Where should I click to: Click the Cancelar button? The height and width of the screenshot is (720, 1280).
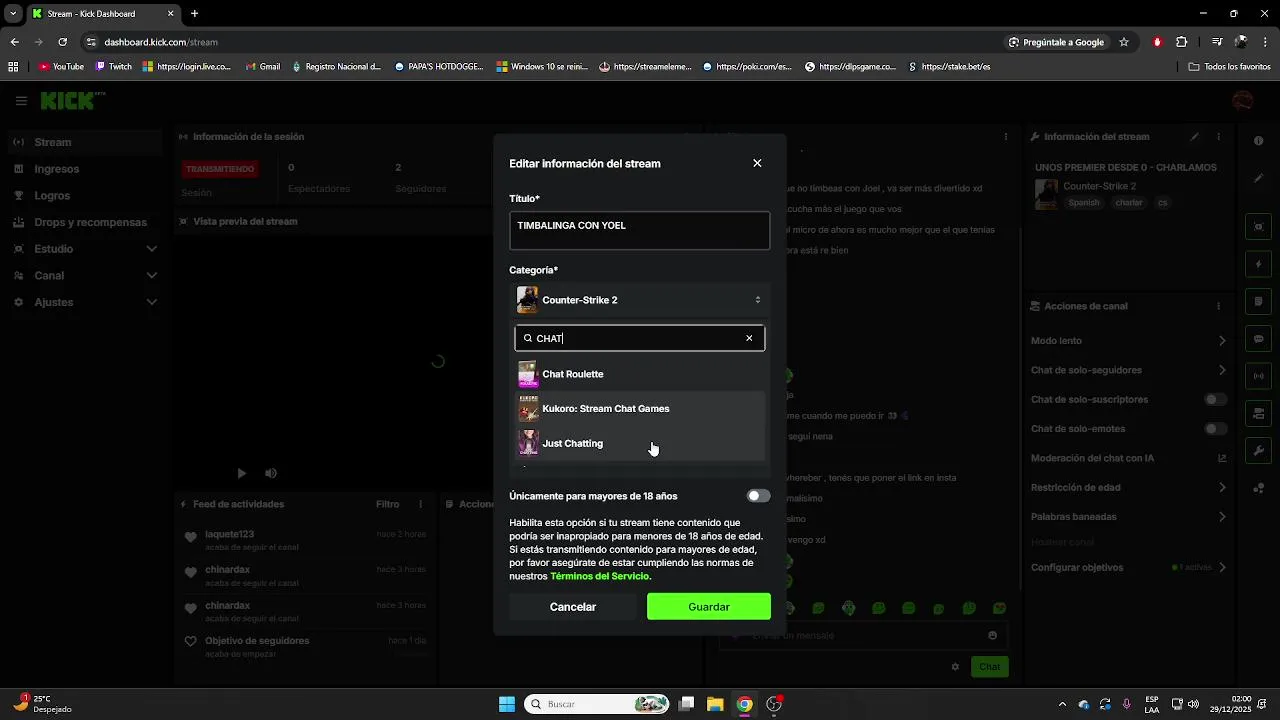pyautogui.click(x=573, y=607)
